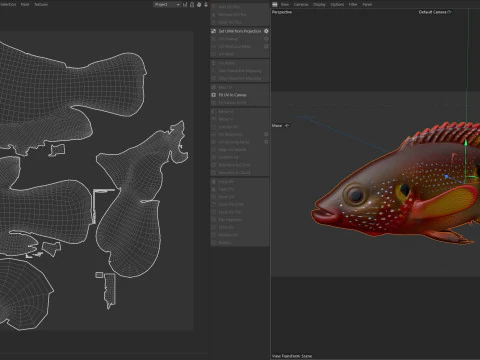Open the Display menu of 3D viewport

(319, 4)
